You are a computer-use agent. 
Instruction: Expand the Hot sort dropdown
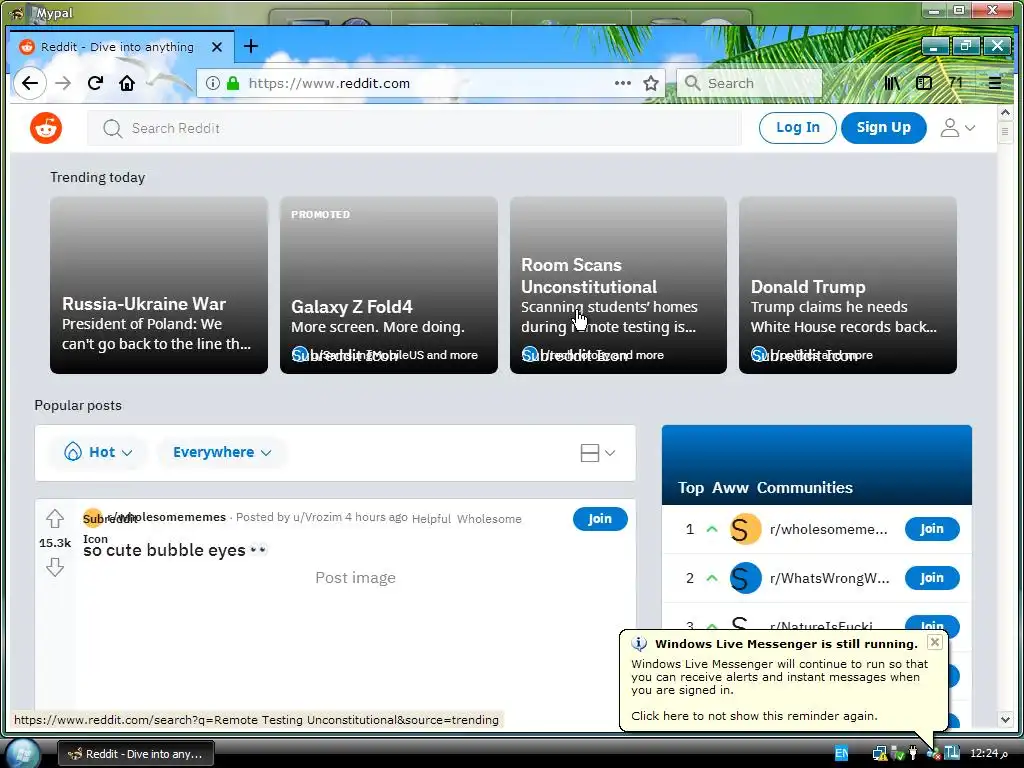(x=98, y=452)
